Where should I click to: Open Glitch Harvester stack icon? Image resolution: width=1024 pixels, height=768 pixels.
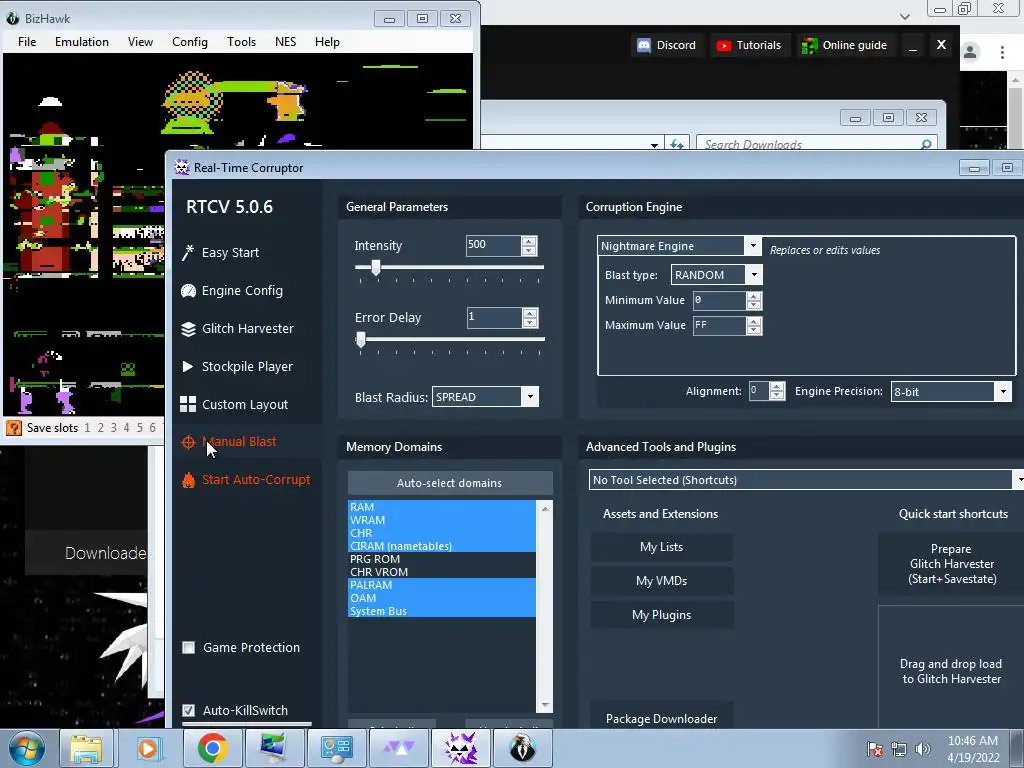click(x=188, y=328)
